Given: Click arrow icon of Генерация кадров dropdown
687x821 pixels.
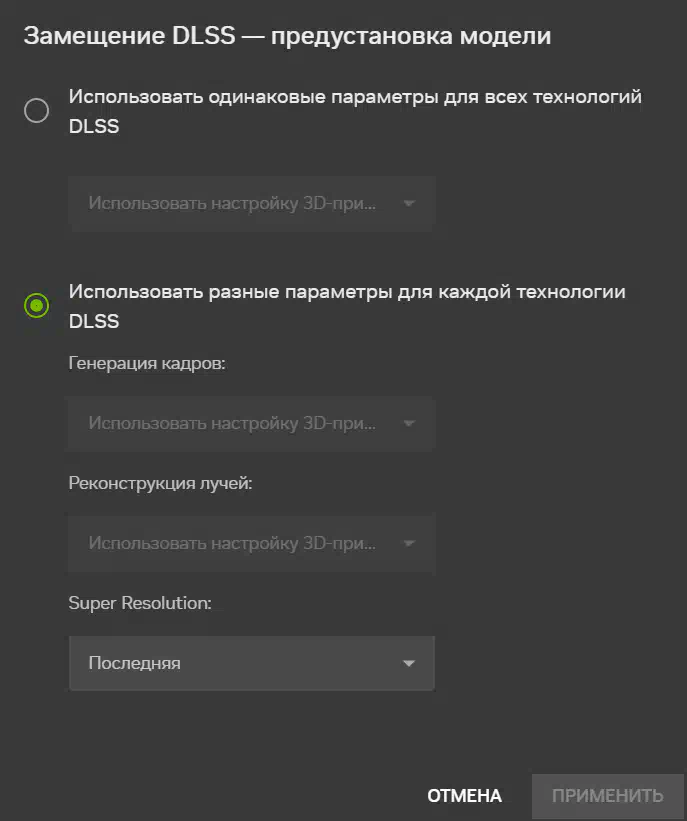Looking at the screenshot, I should (409, 423).
